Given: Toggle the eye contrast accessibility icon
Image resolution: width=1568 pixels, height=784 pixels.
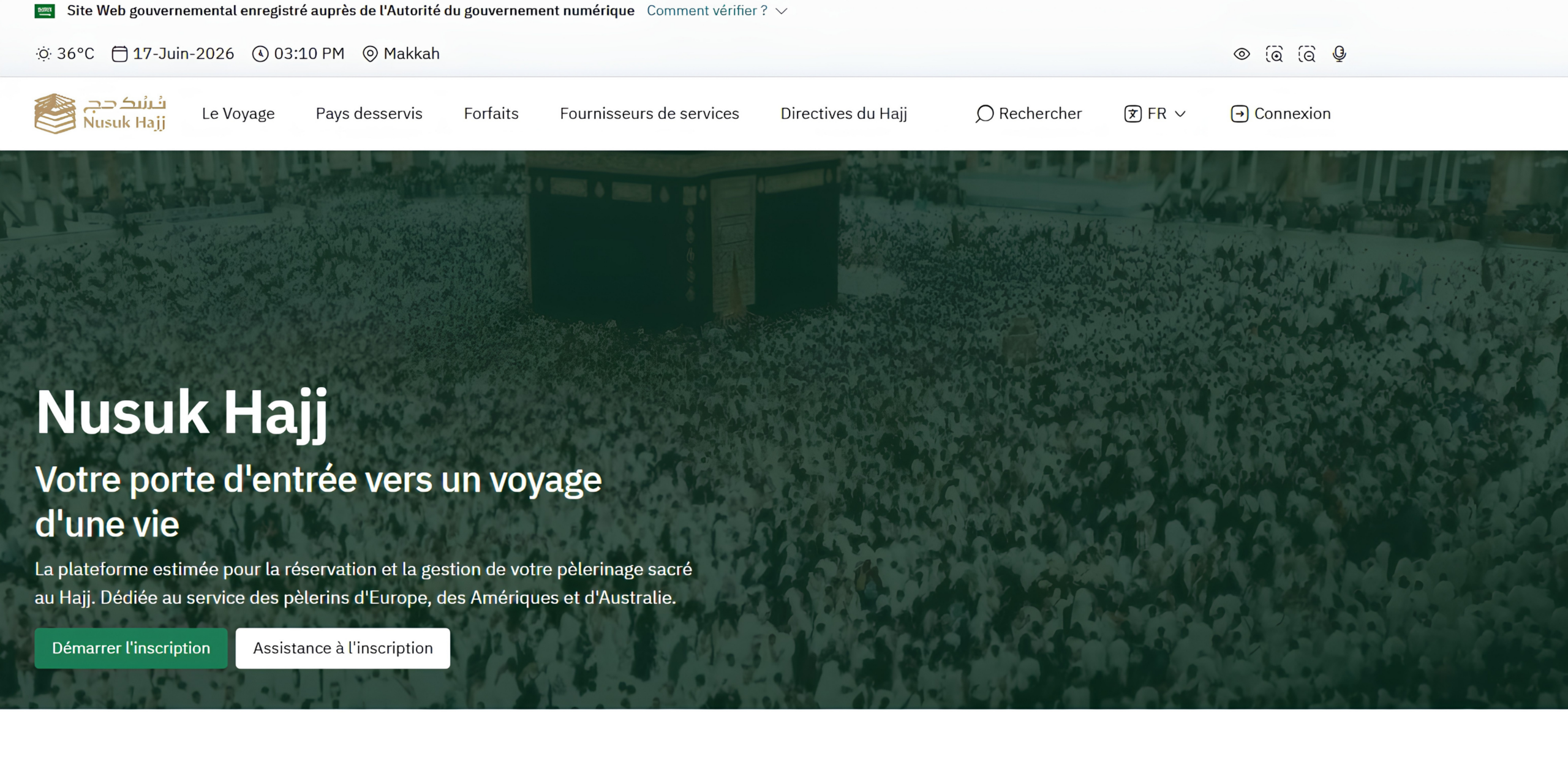Looking at the screenshot, I should (1242, 54).
